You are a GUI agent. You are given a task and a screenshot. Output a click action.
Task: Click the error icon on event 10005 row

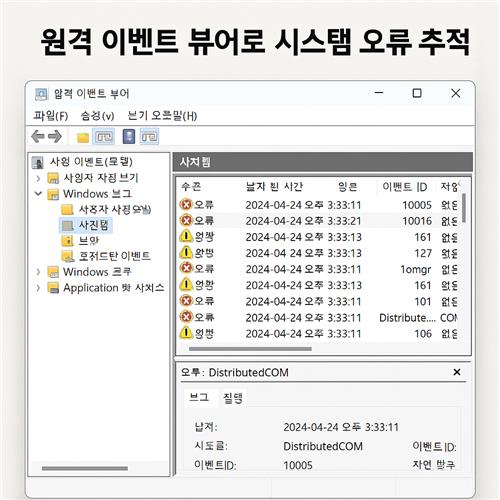click(x=186, y=204)
